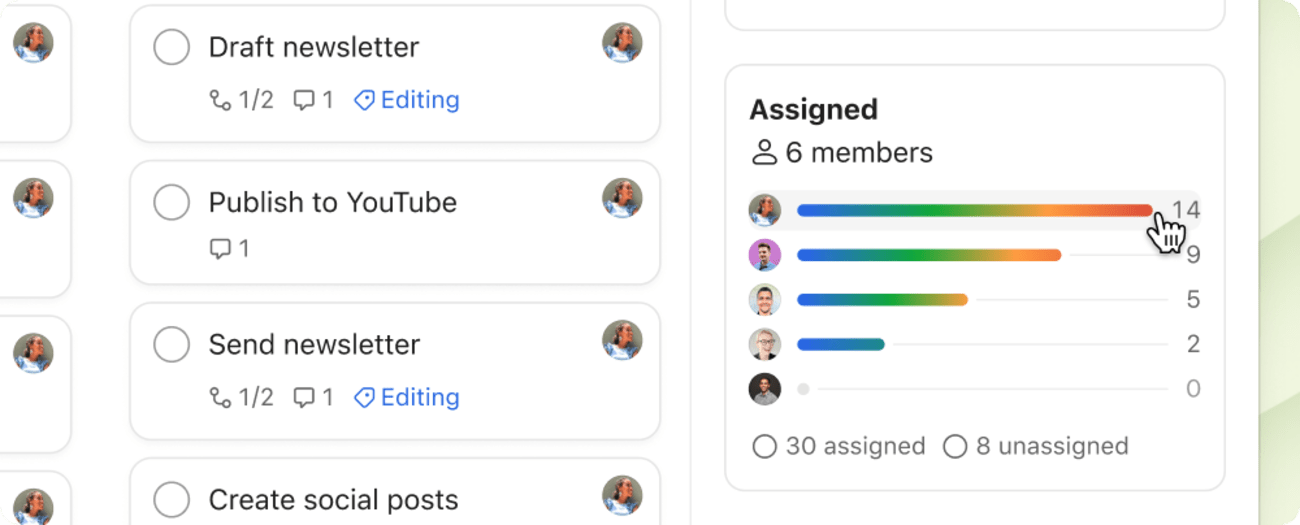The width and height of the screenshot is (1300, 525).
Task: Click subtask icon on Draft newsletter
Action: point(219,100)
